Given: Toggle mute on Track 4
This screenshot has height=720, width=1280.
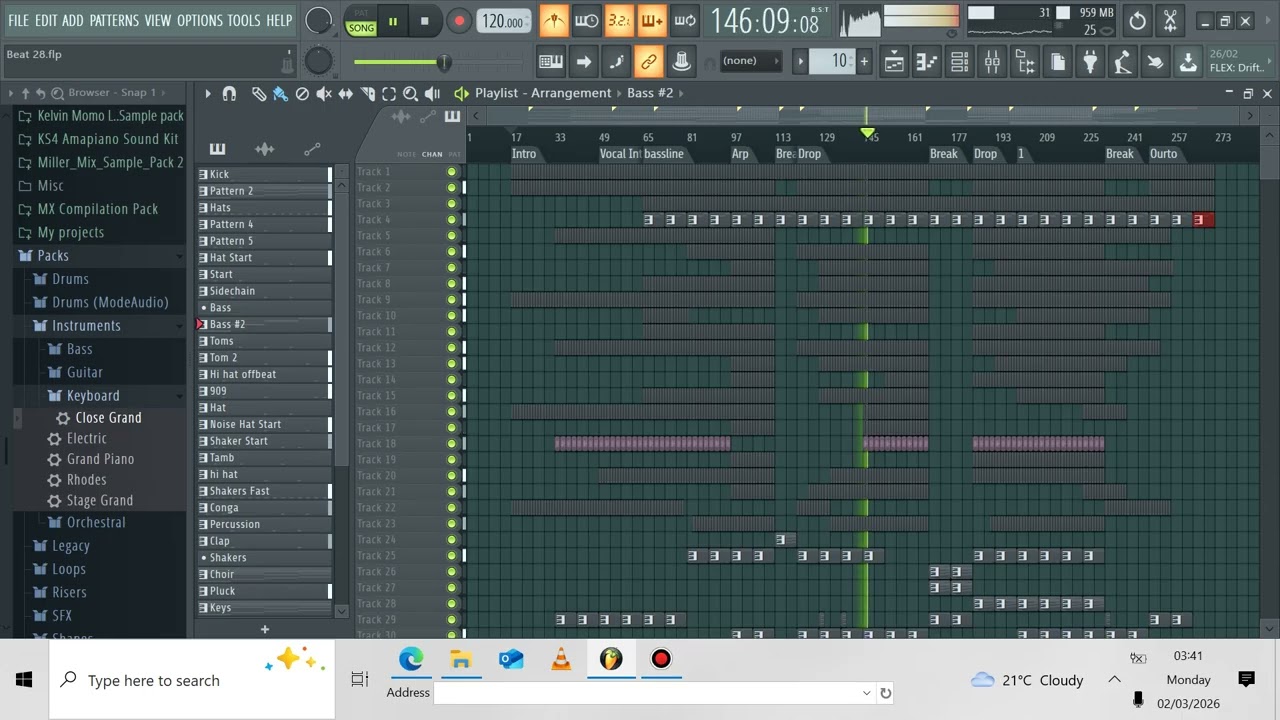Looking at the screenshot, I should (x=451, y=220).
